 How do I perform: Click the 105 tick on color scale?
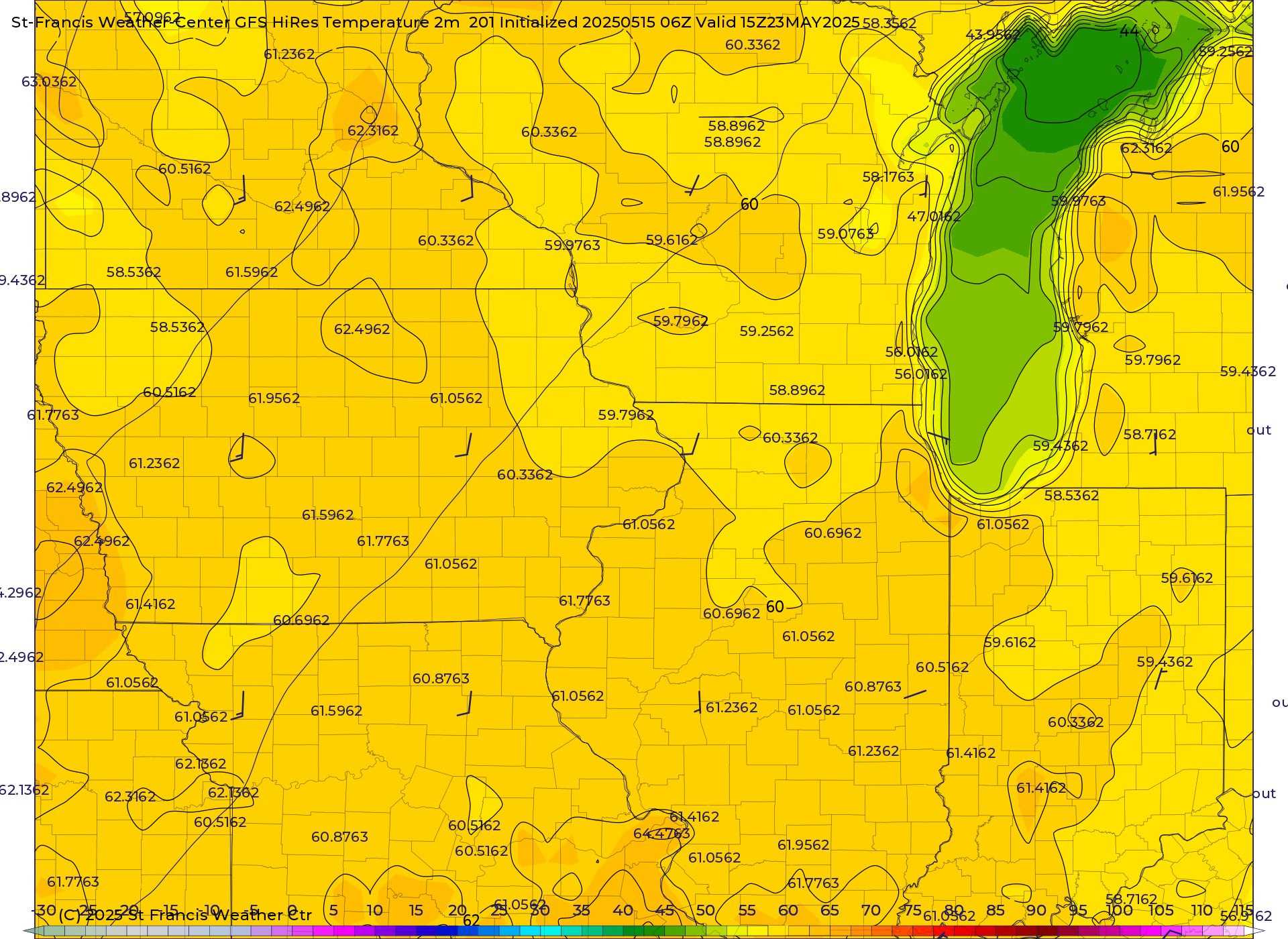[1161, 910]
